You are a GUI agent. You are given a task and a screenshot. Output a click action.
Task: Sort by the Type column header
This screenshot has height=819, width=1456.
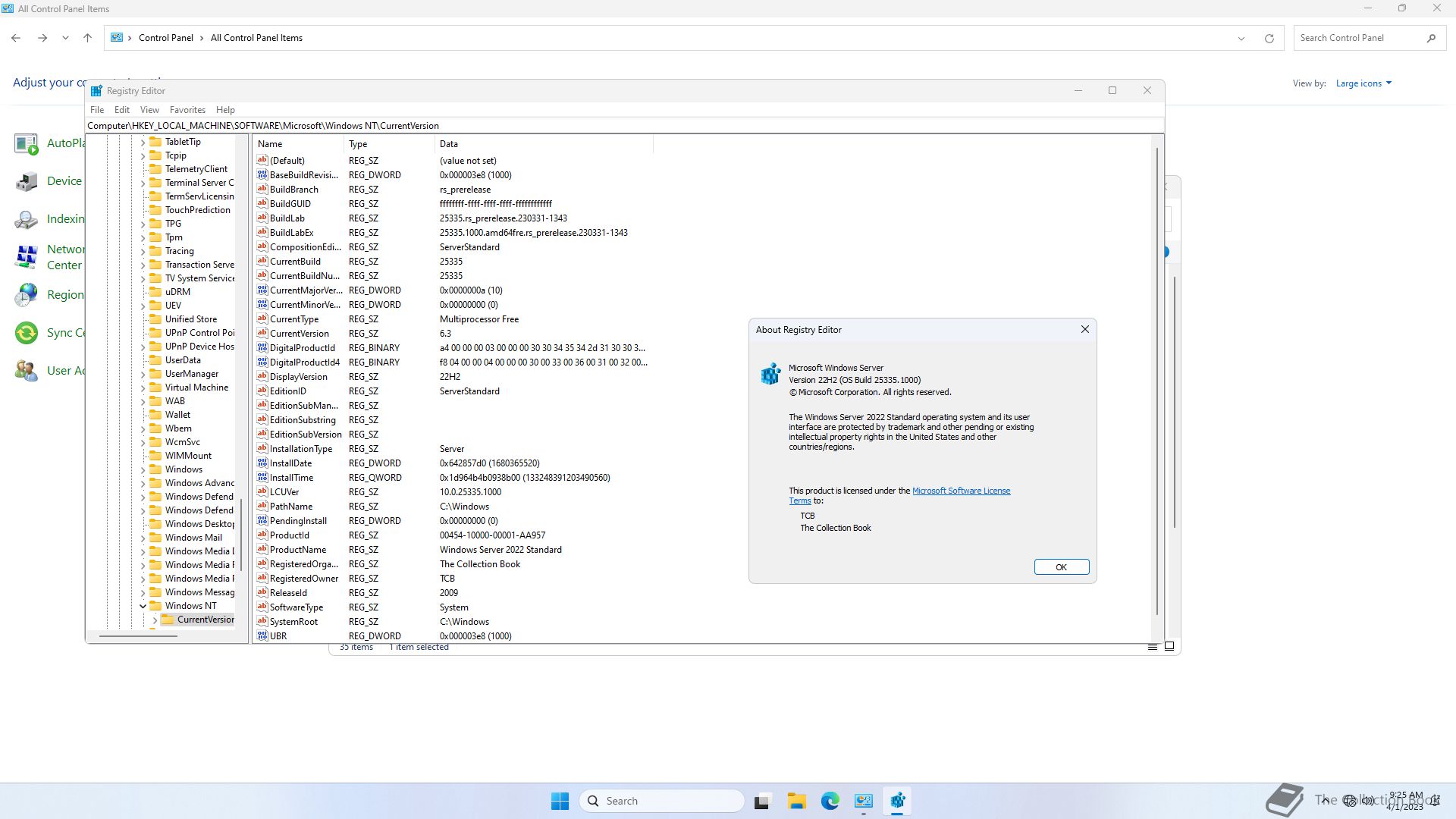coord(389,144)
